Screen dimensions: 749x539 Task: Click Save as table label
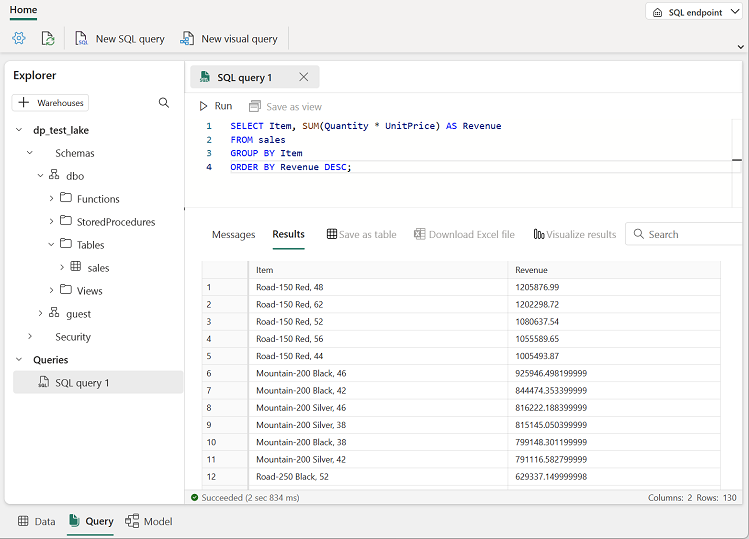tap(367, 235)
